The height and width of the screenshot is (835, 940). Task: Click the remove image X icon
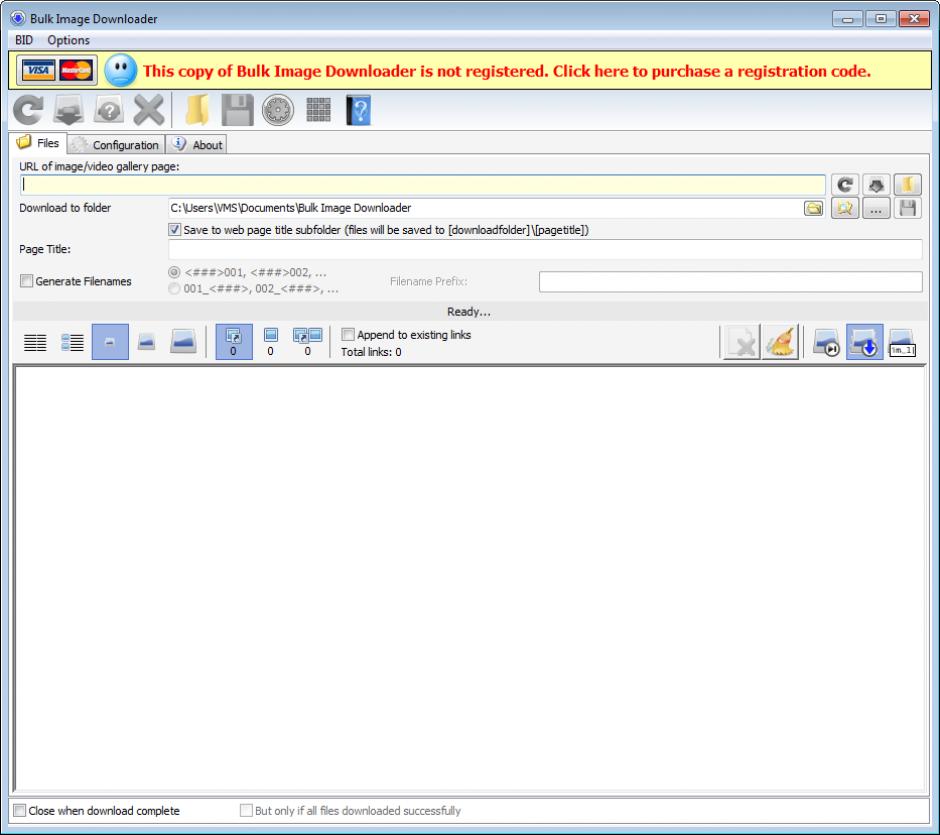742,342
